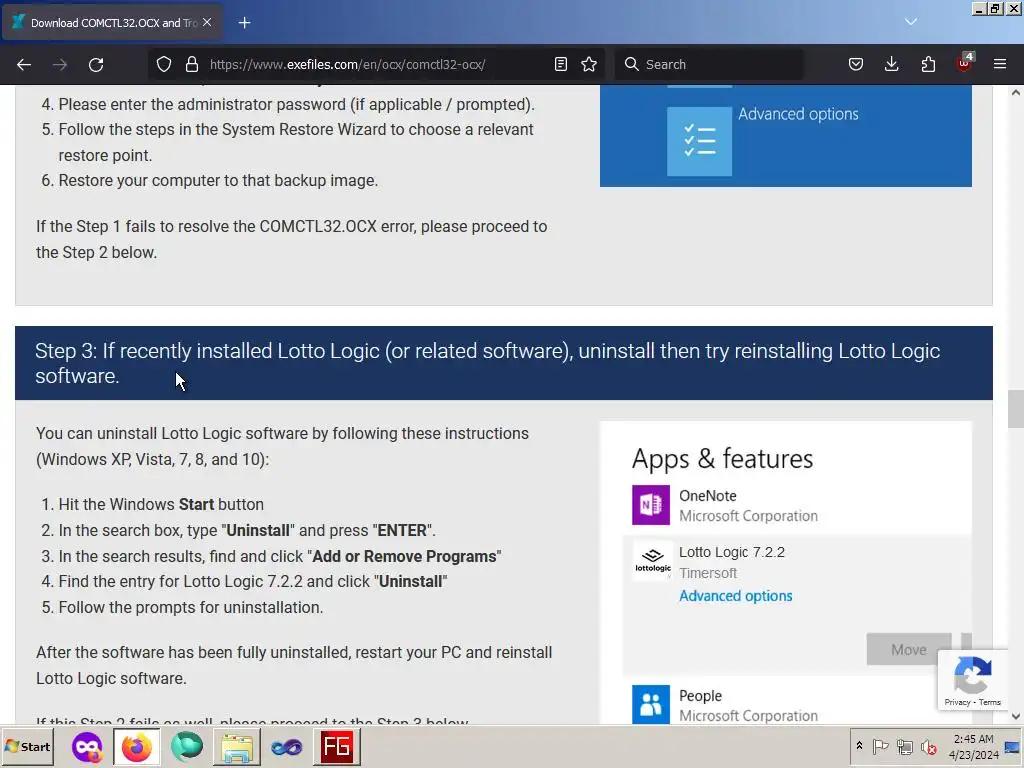The width and height of the screenshot is (1024, 768).
Task: Click the page scrollbar thumb
Action: coord(1016,409)
